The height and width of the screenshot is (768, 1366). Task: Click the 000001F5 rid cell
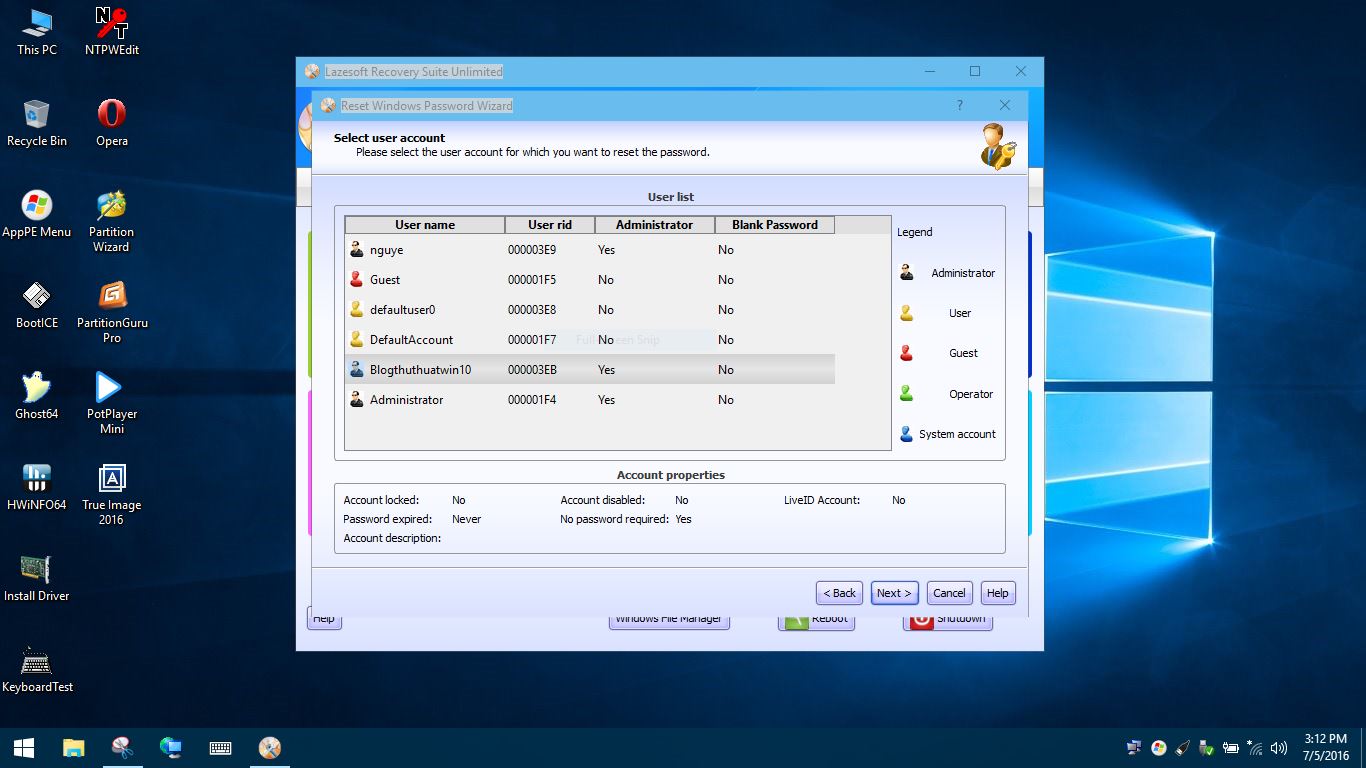[532, 280]
